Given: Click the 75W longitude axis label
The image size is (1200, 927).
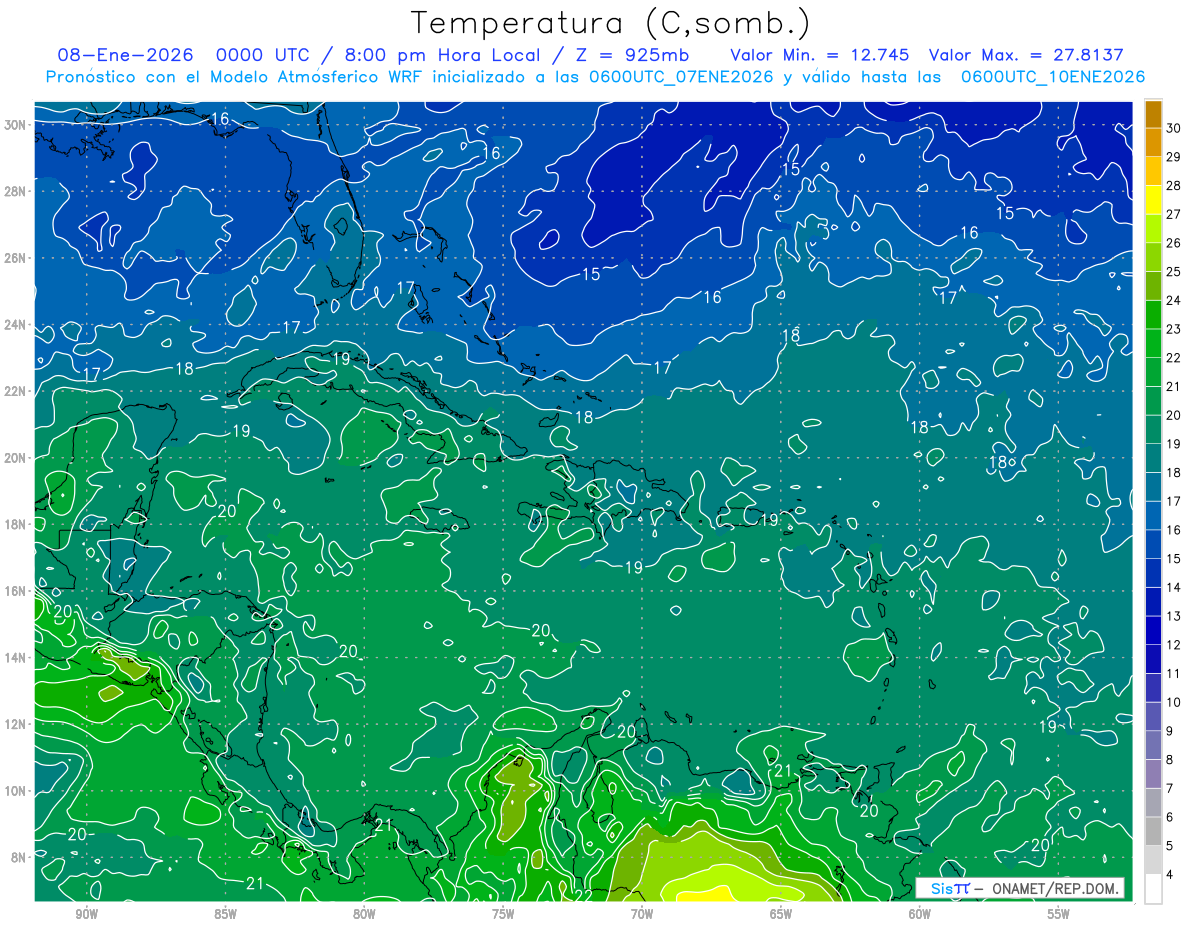Looking at the screenshot, I should pyautogui.click(x=503, y=914).
